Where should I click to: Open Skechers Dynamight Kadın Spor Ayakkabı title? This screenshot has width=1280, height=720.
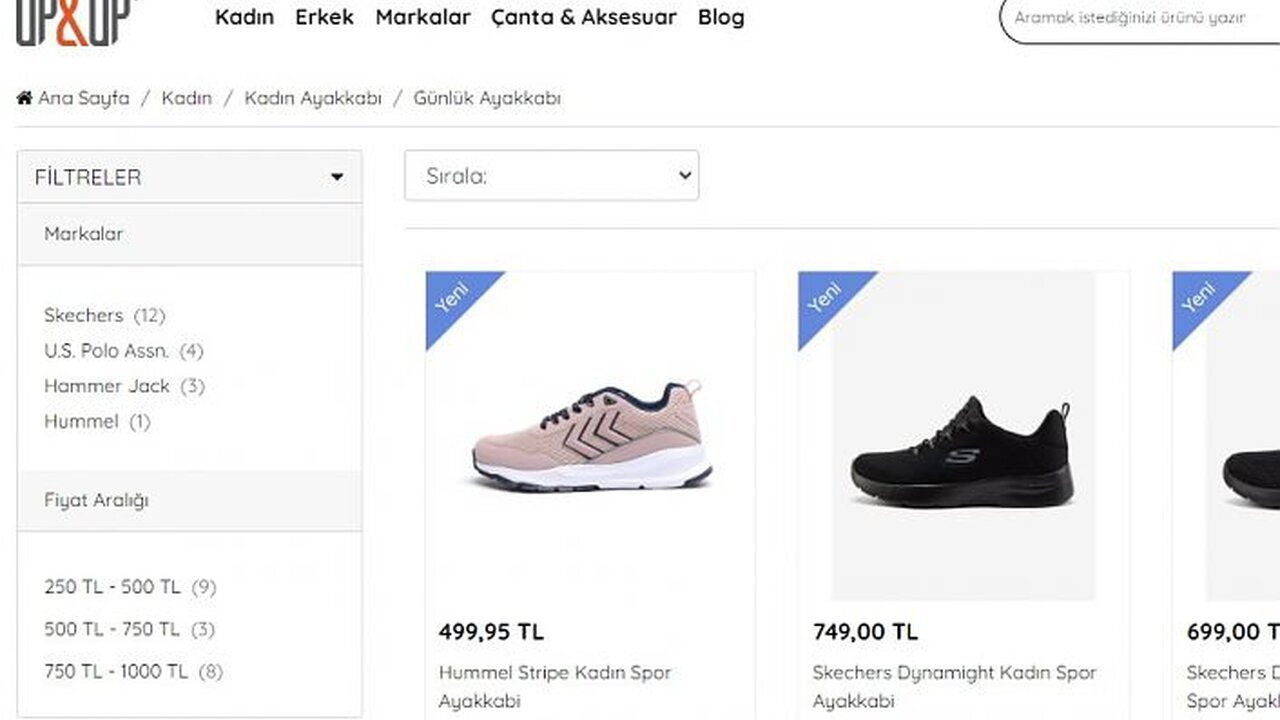[x=954, y=686]
